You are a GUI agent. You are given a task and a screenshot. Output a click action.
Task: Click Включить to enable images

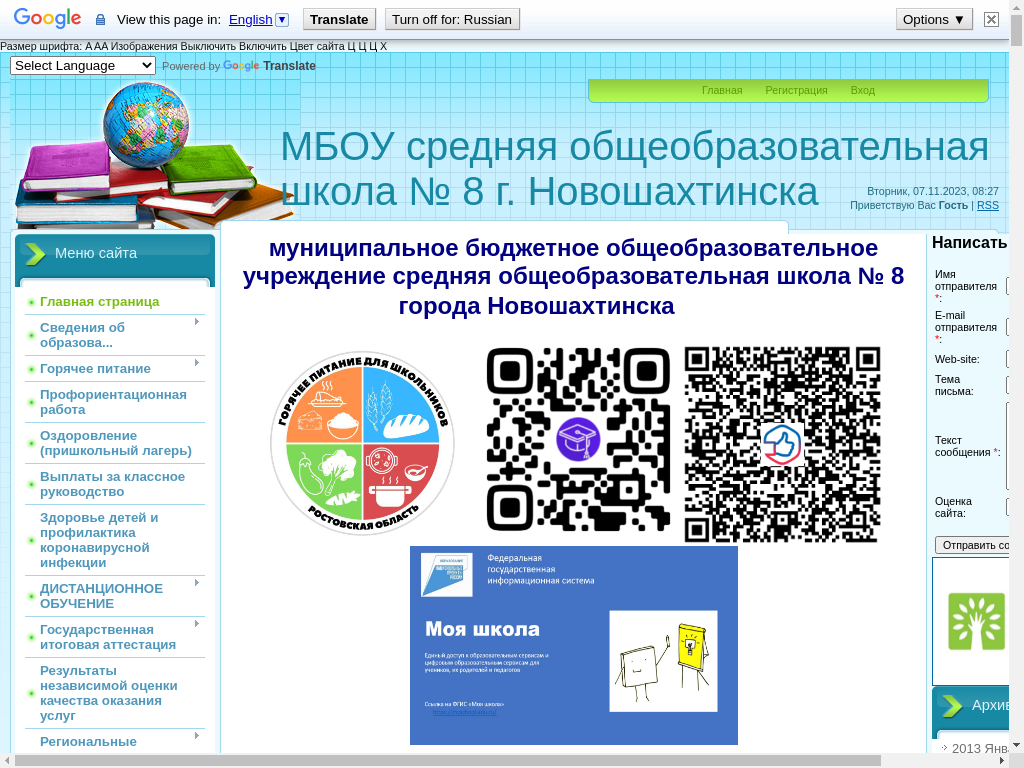click(263, 46)
